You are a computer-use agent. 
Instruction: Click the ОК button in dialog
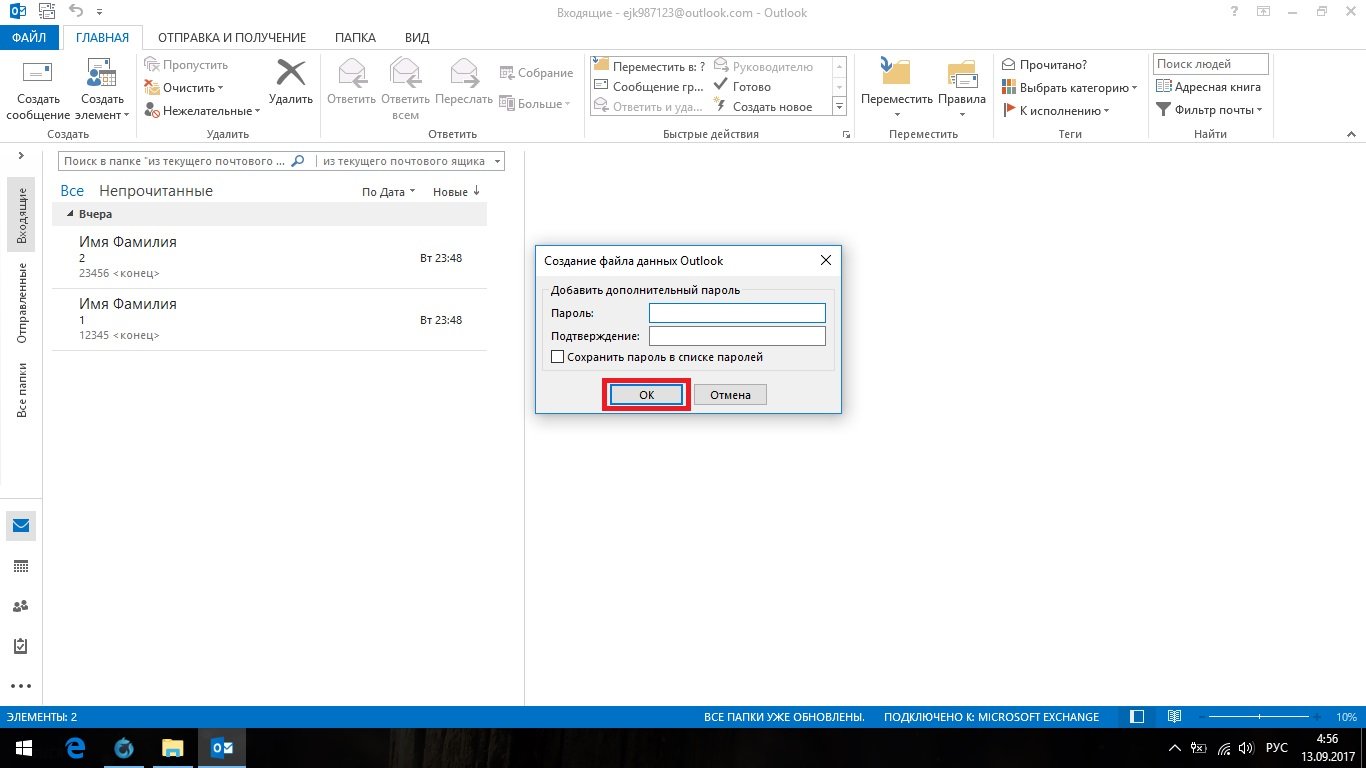[x=647, y=395]
